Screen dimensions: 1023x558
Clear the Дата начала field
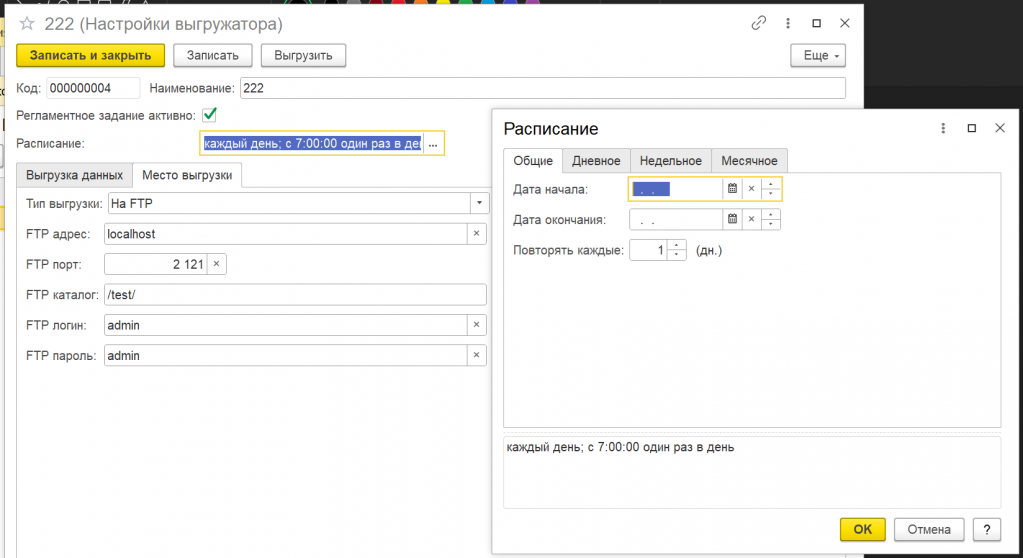pos(752,188)
